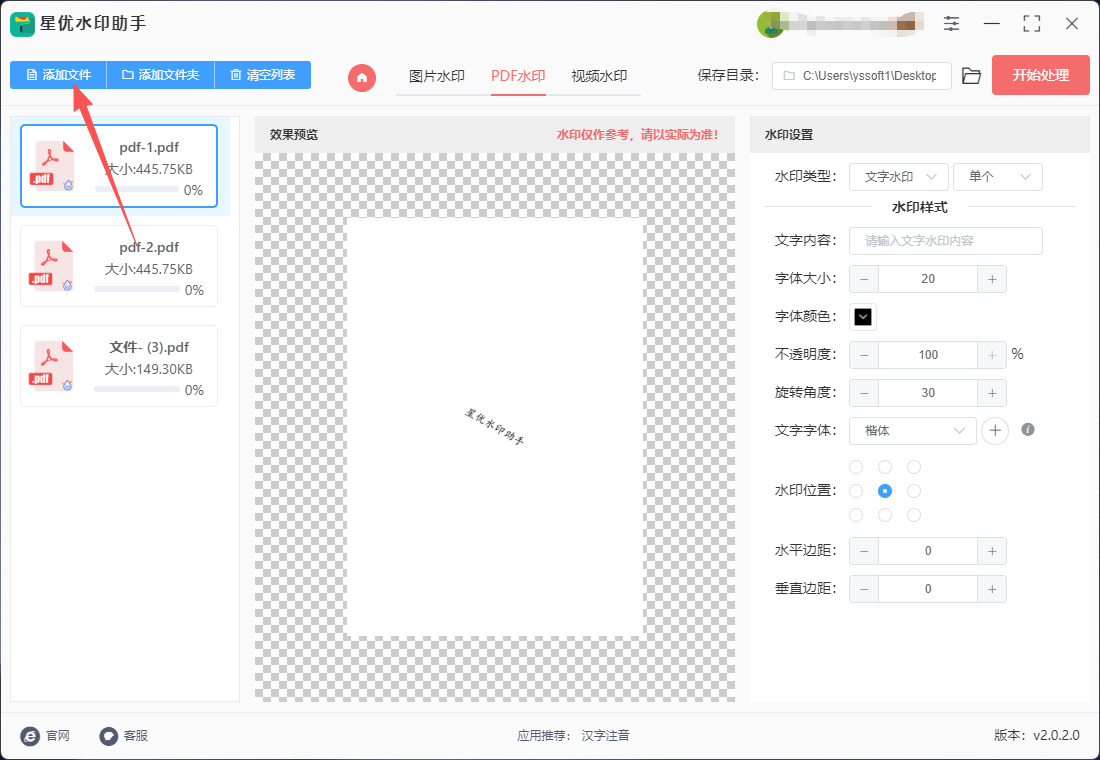Click the 添加文件 button
Screen dimensions: 1100x760
click(58, 75)
